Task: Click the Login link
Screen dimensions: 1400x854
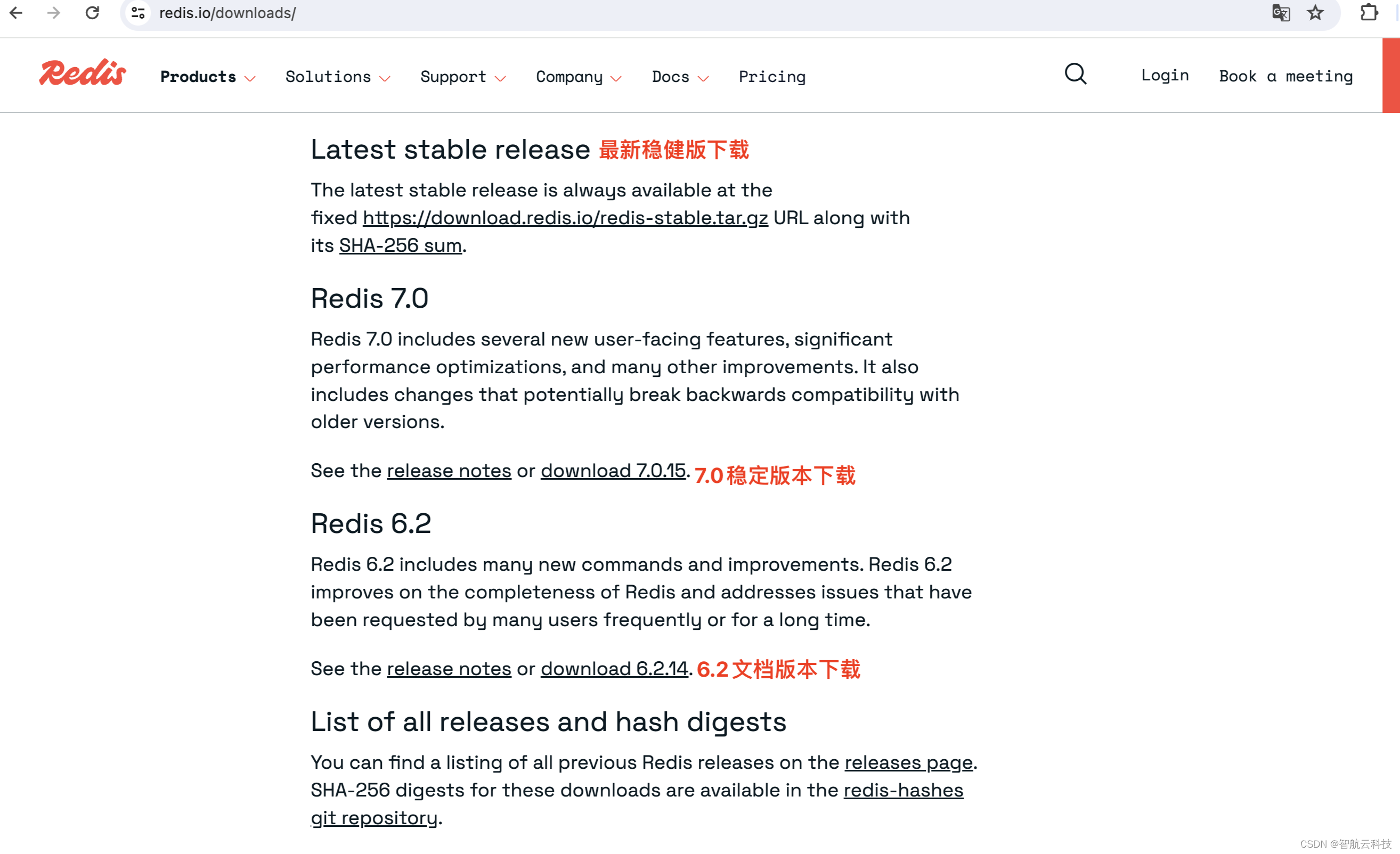Action: 1165,76
